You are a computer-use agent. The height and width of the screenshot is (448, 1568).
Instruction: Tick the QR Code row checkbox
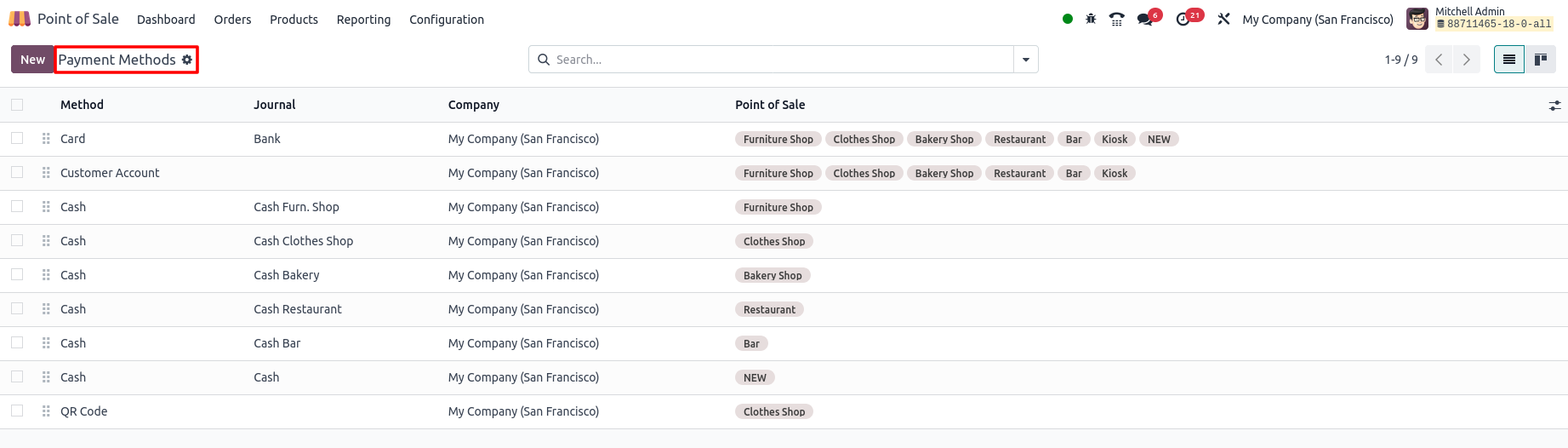[x=17, y=411]
